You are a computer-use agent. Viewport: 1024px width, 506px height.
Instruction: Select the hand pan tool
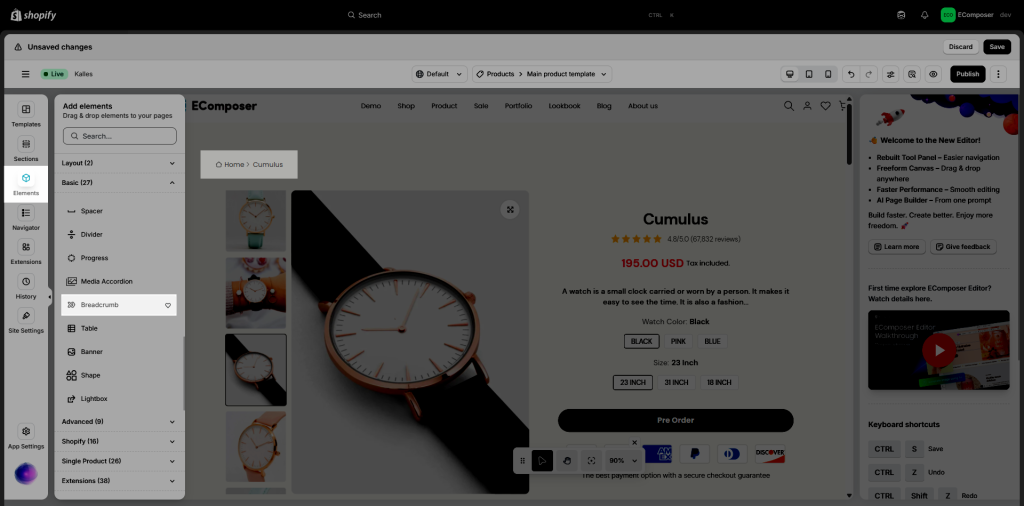567,460
